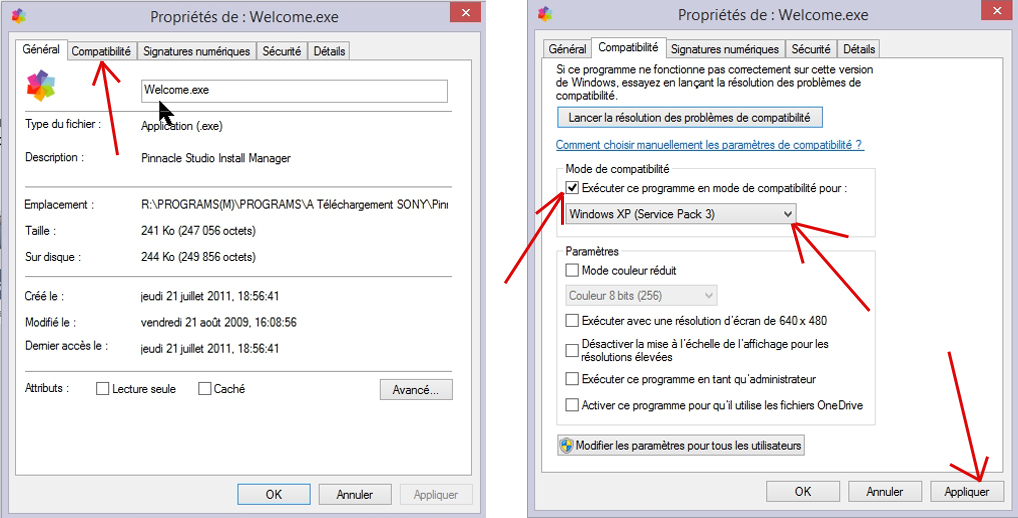This screenshot has width=1018, height=518.
Task: Click the modified date vendredi 21 août 2009
Action: pyautogui.click(x=218, y=322)
